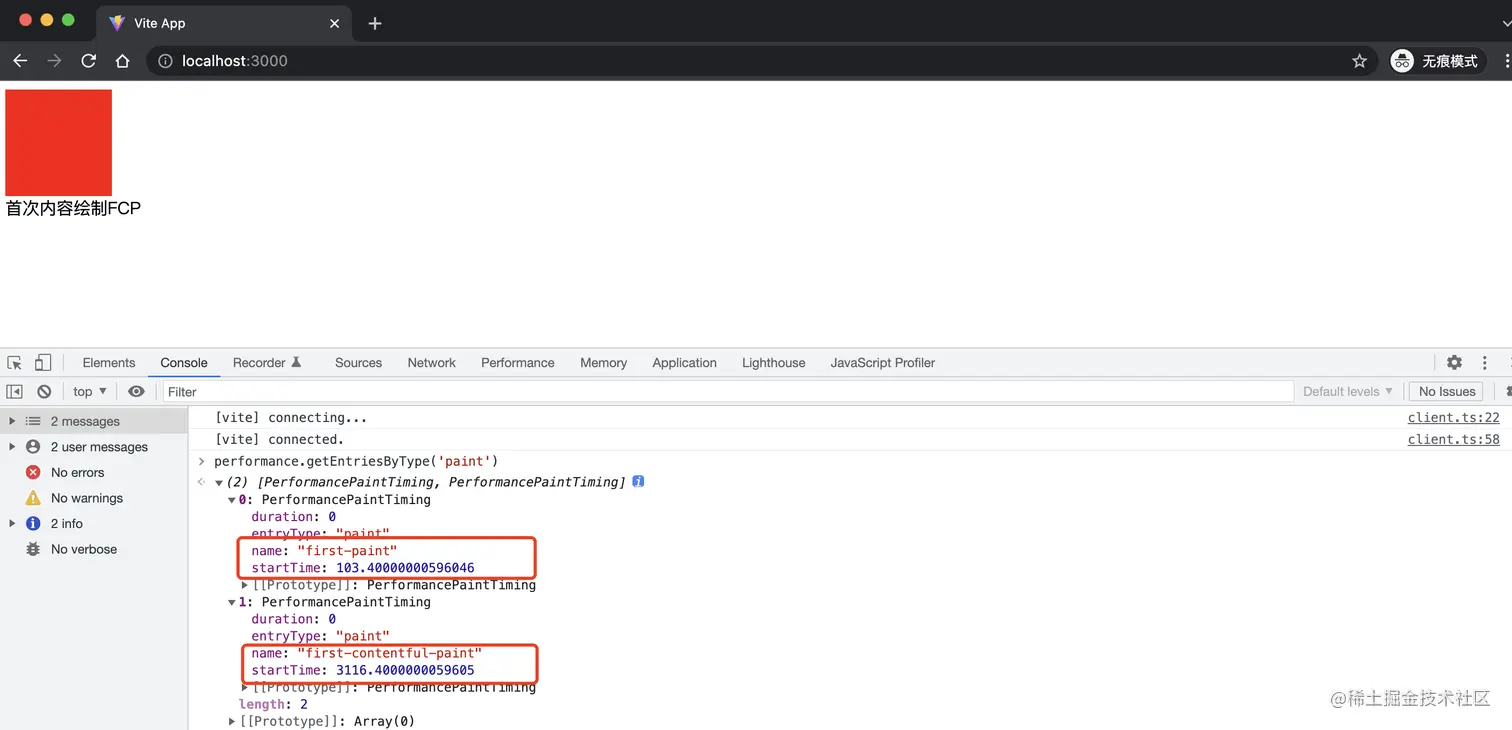1512x730 pixels.
Task: Open DevTools more options menu
Action: [x=1485, y=363]
